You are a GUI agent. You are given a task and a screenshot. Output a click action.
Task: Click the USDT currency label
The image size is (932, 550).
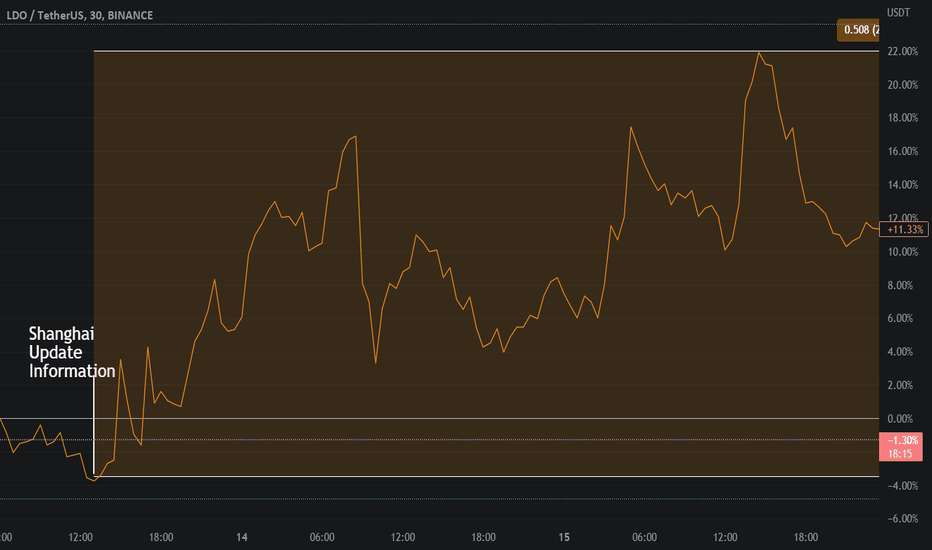[898, 12]
